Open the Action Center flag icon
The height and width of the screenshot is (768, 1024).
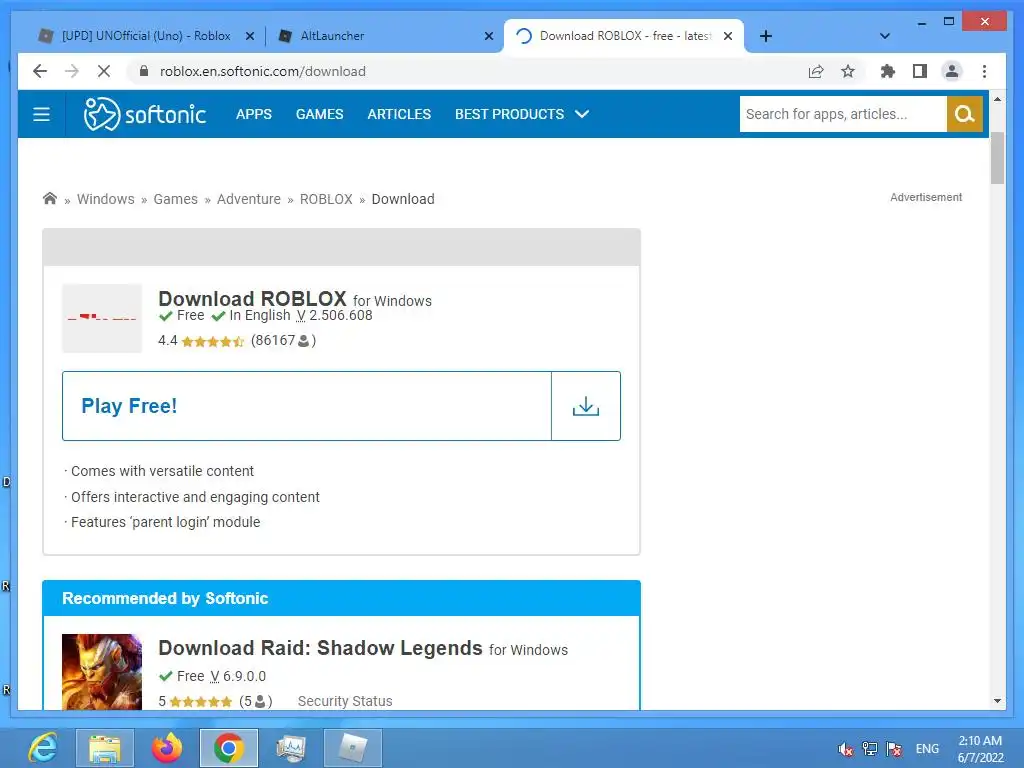(894, 749)
